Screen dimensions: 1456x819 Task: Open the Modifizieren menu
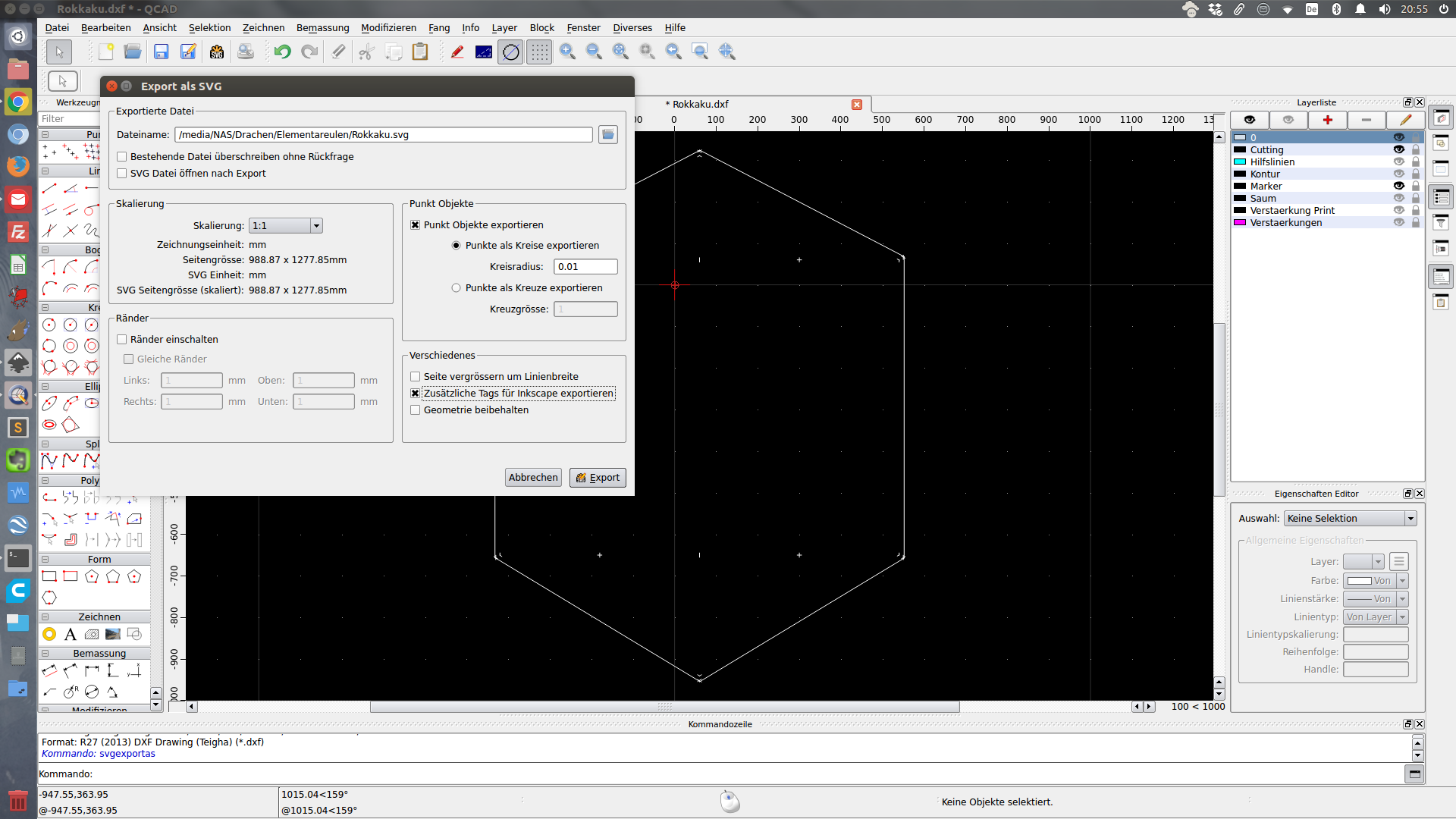[x=388, y=28]
